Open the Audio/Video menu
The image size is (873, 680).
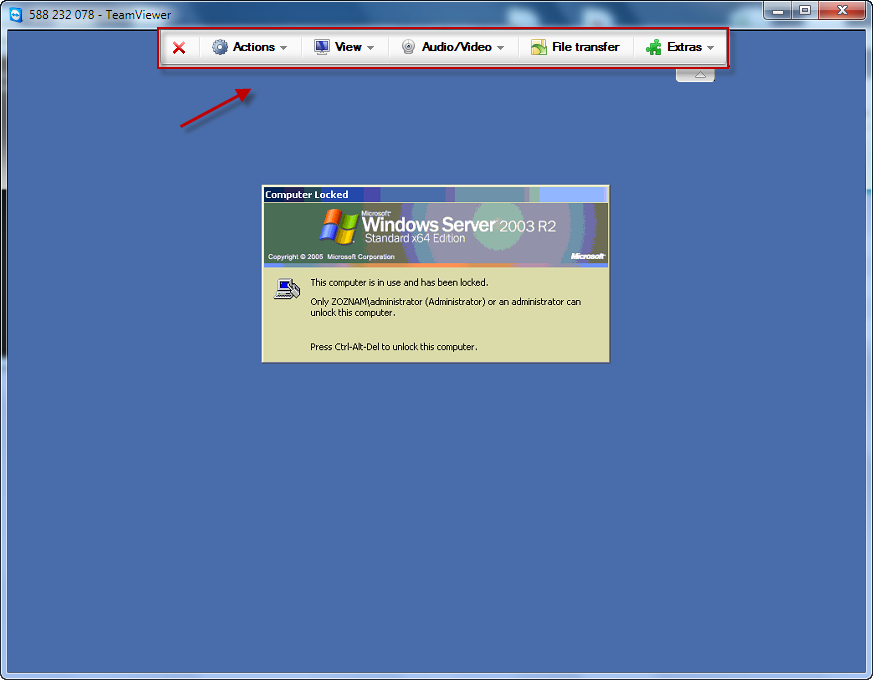coord(453,47)
